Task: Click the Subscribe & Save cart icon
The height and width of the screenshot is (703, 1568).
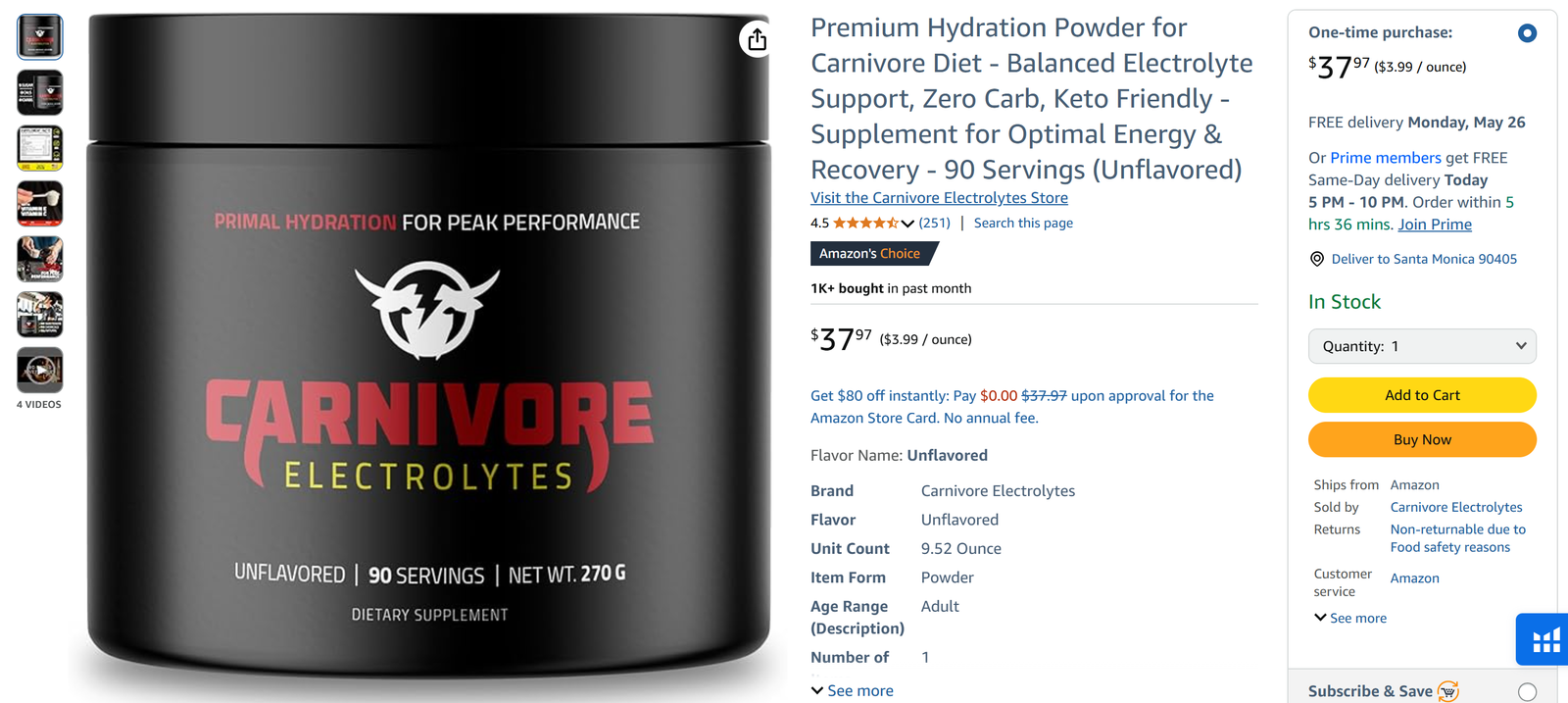Action: click(1448, 691)
